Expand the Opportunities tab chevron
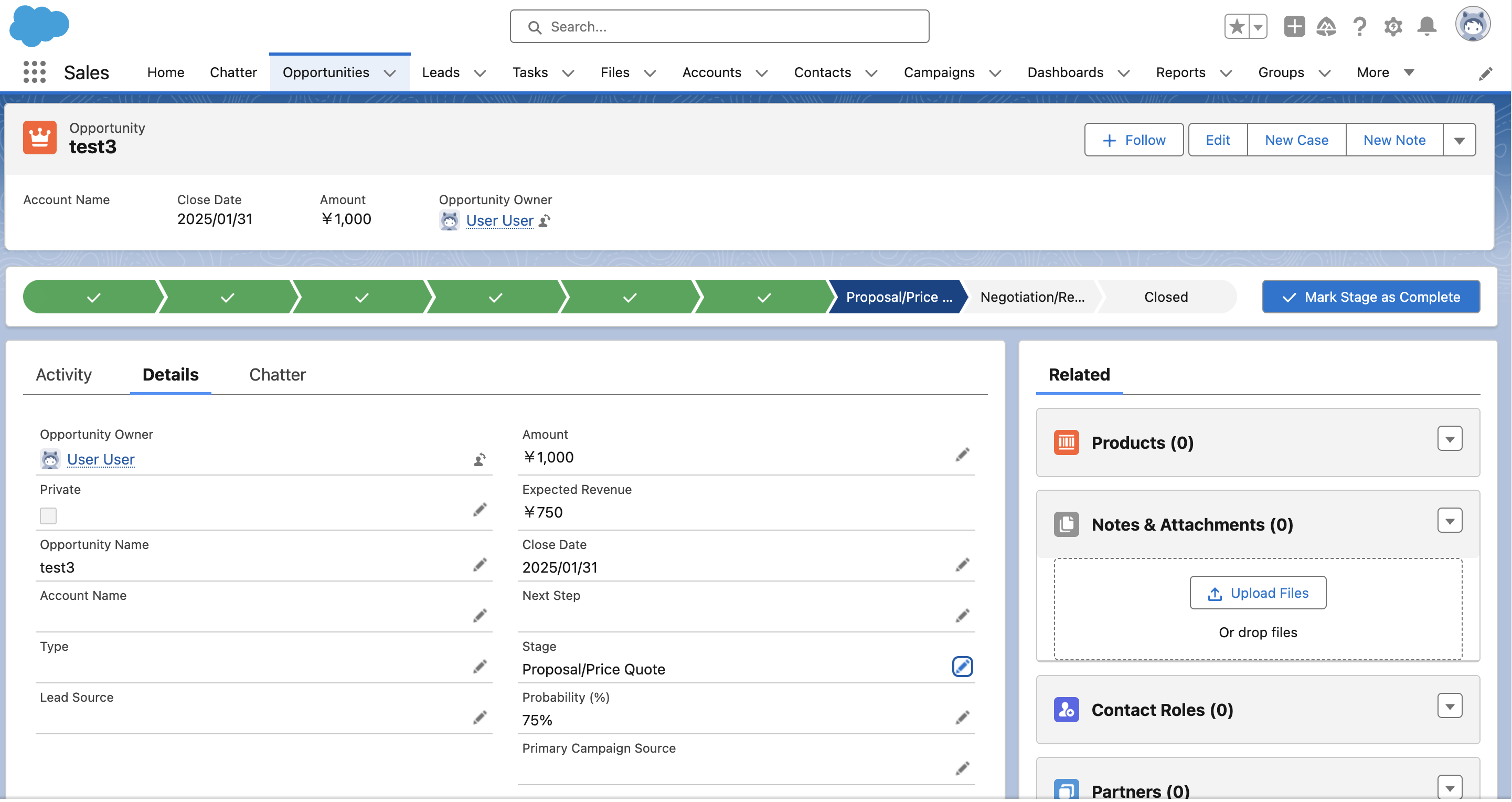Image resolution: width=1512 pixels, height=802 pixels. [x=390, y=73]
